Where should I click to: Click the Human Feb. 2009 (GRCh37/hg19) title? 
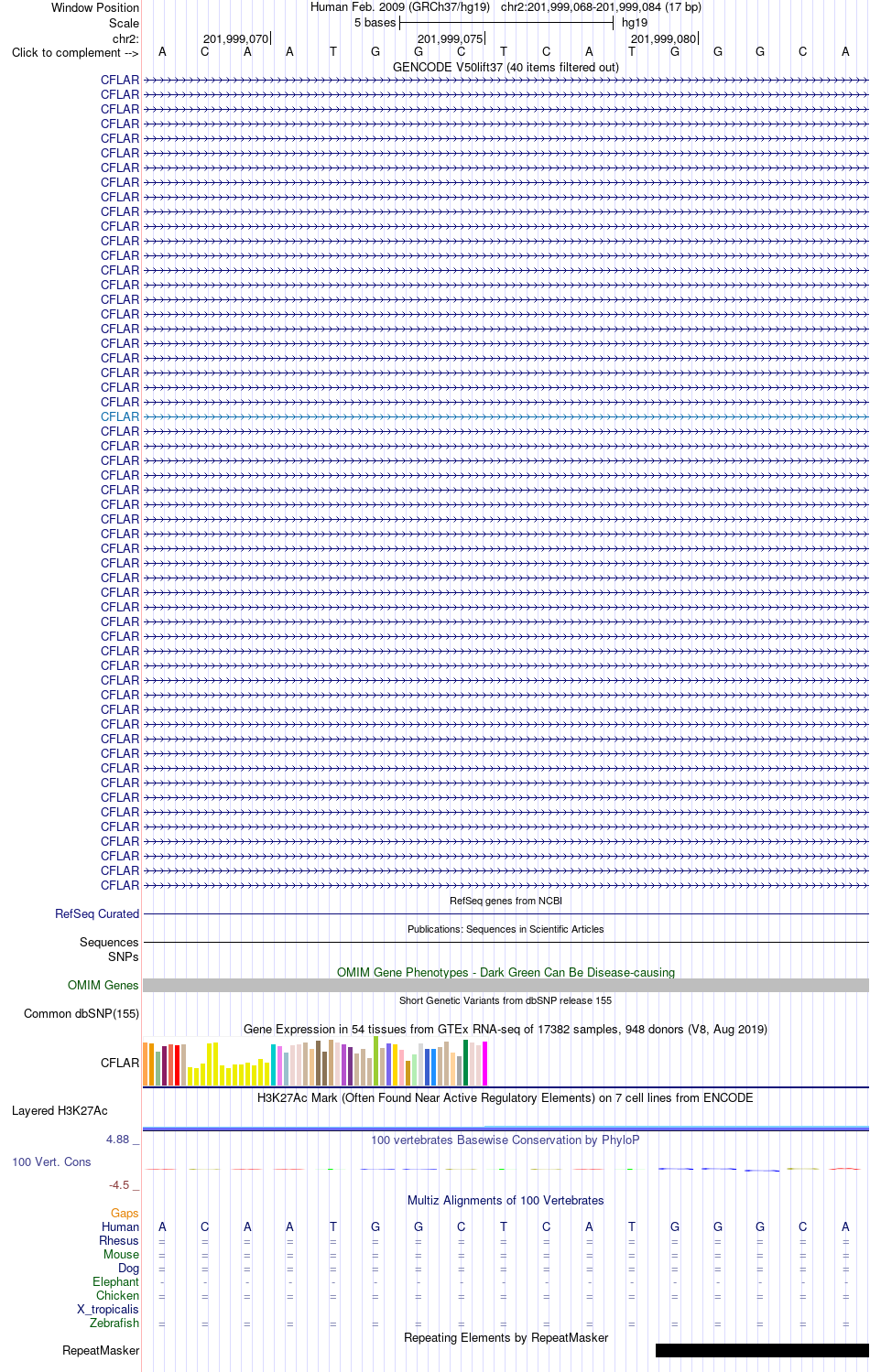click(x=400, y=6)
